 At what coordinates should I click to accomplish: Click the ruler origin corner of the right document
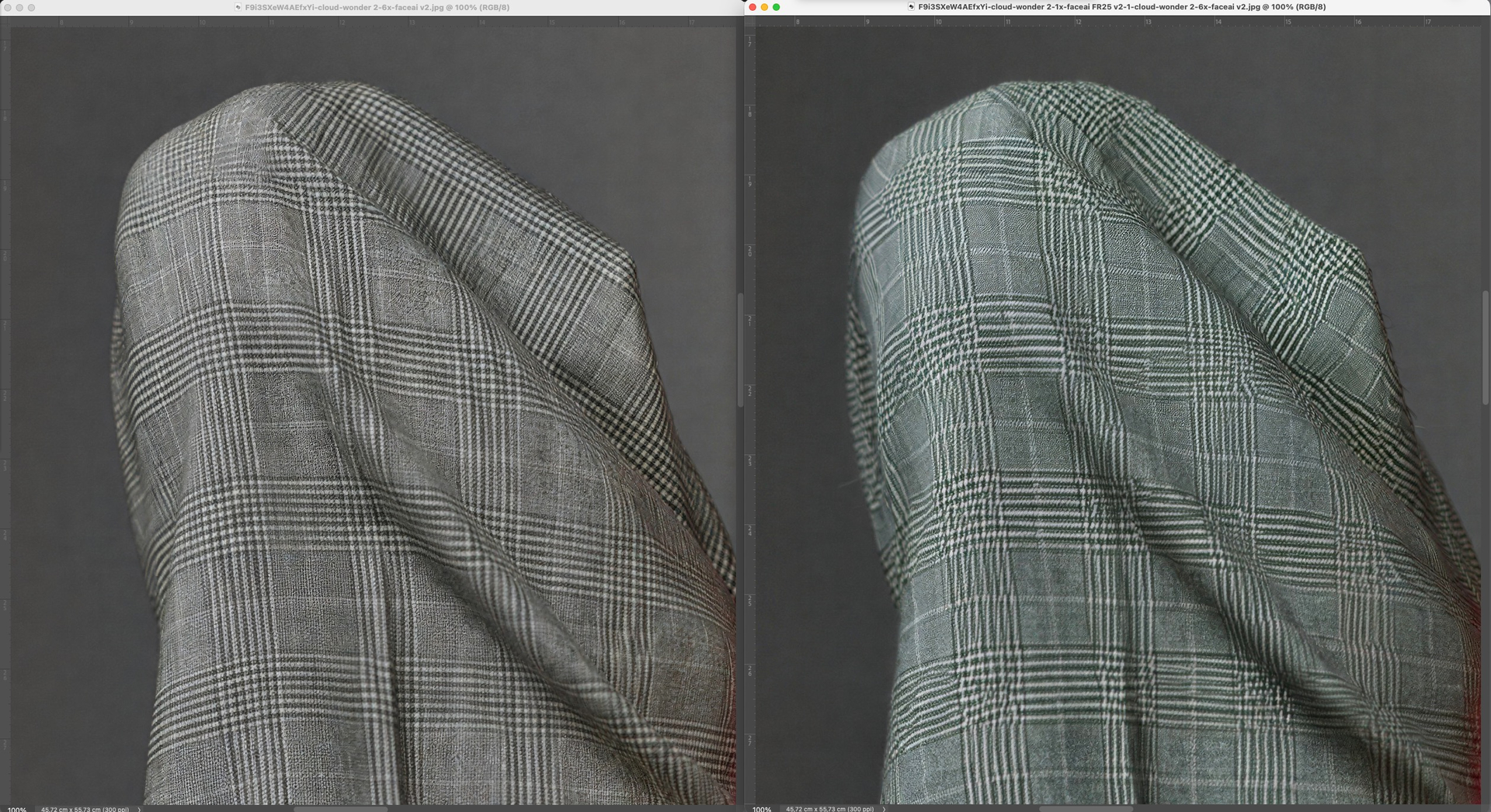pyautogui.click(x=750, y=23)
